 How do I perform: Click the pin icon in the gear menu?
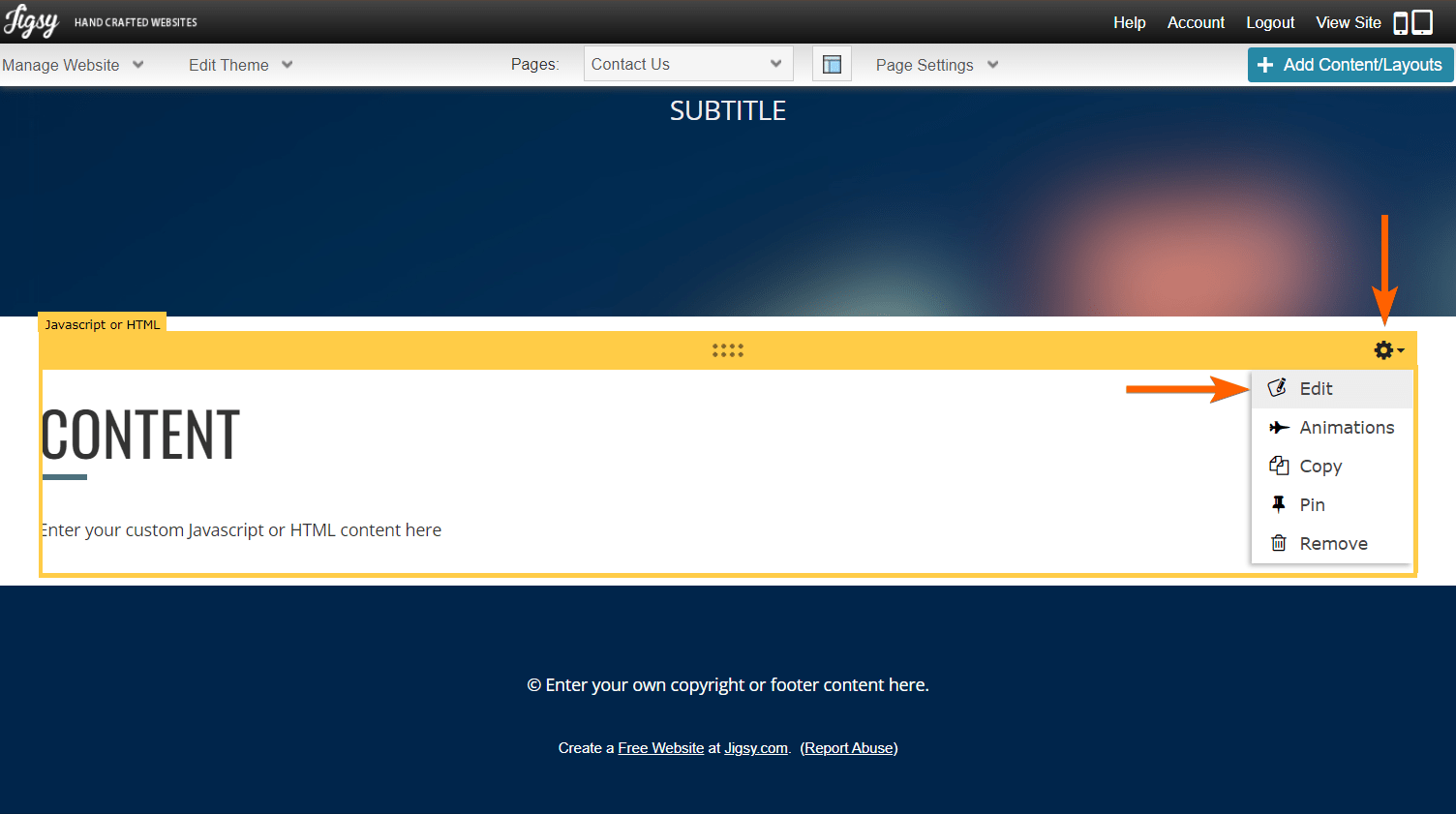tap(1278, 504)
